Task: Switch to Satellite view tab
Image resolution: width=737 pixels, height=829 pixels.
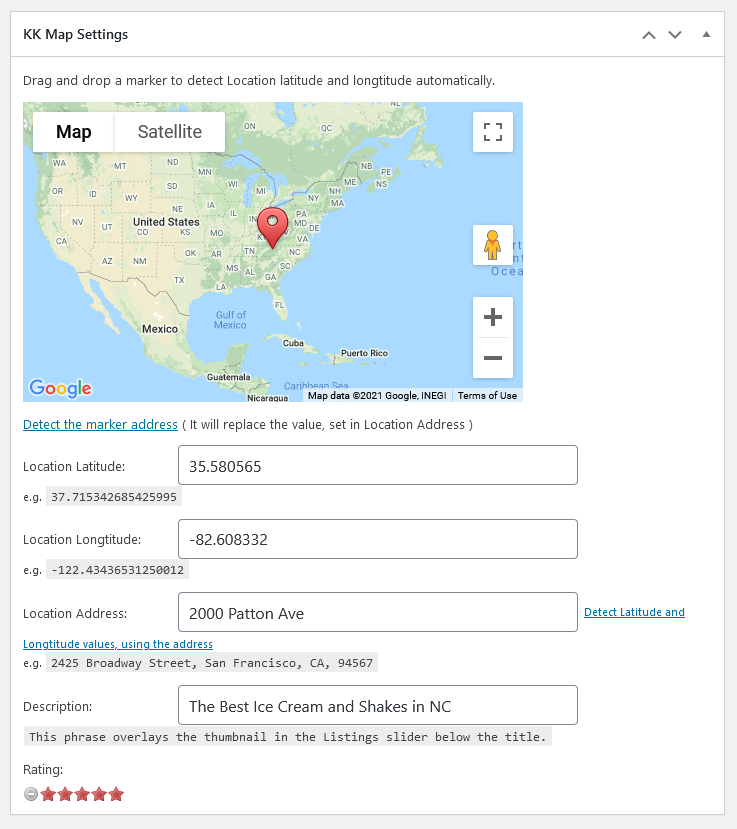Action: click(x=170, y=132)
